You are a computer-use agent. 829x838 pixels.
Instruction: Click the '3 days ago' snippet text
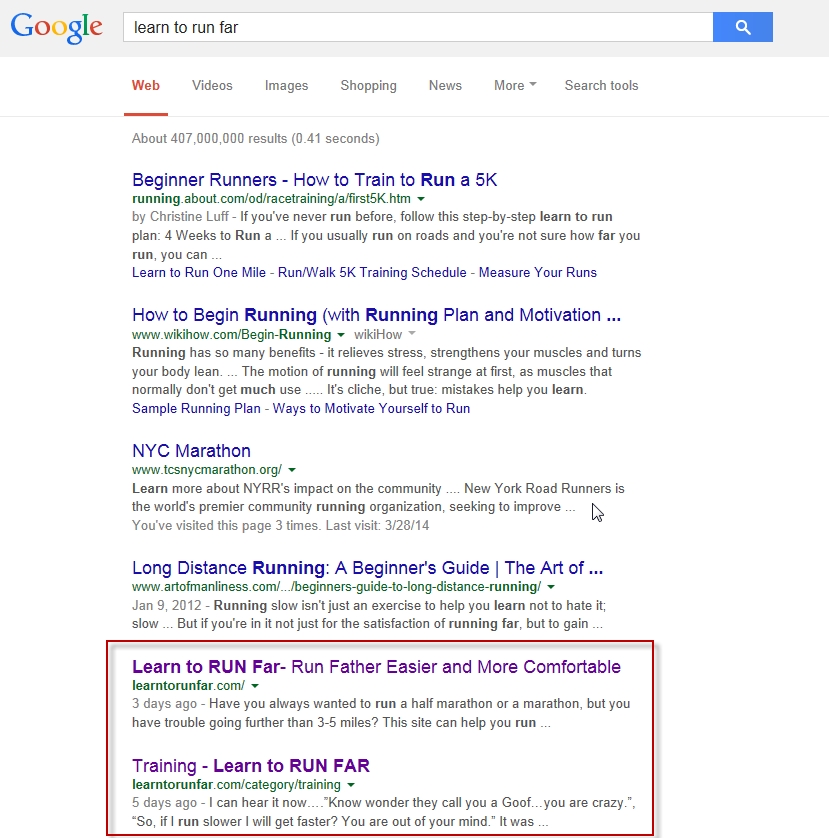click(x=164, y=704)
